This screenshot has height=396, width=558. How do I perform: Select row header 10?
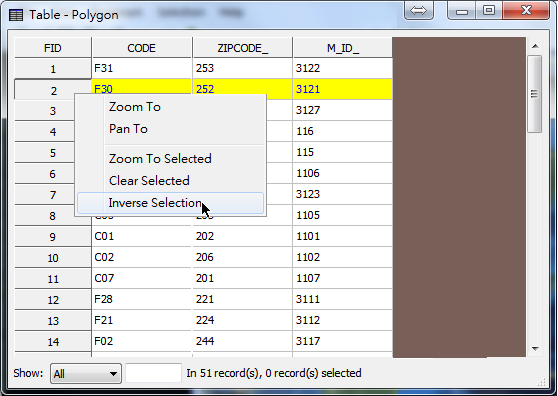point(53,258)
